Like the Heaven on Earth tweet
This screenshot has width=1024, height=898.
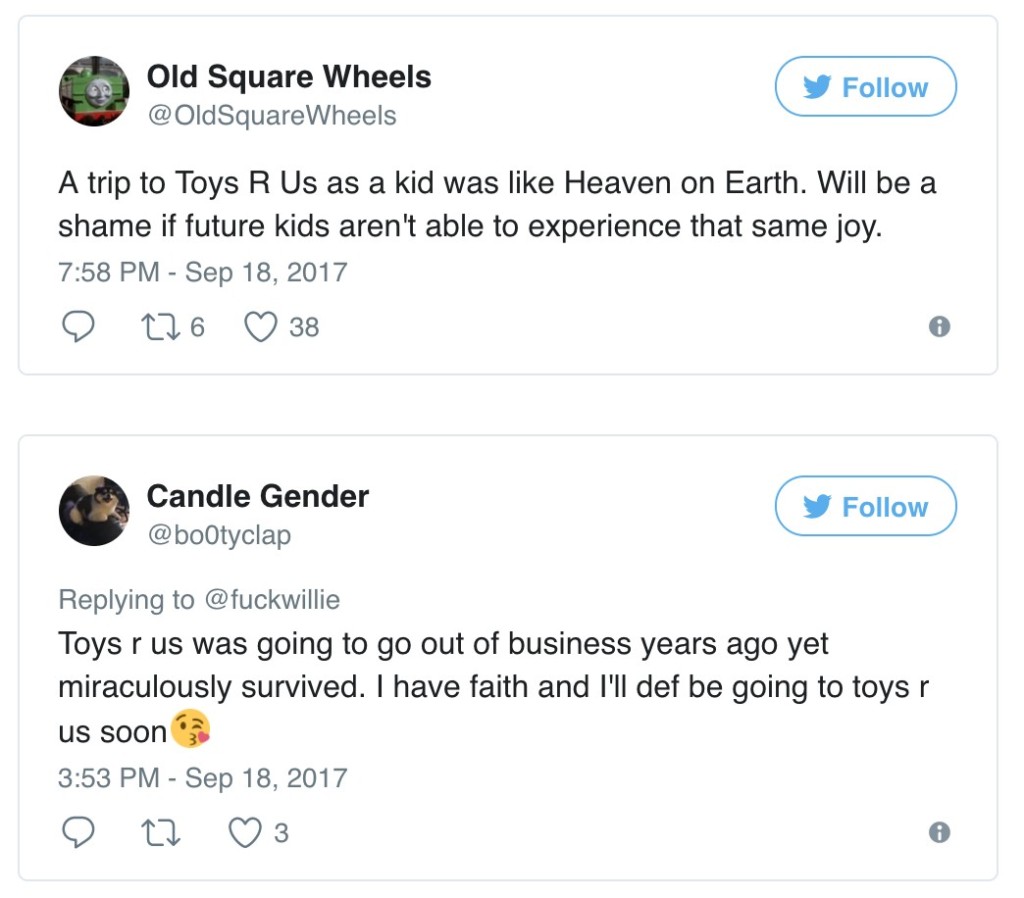click(x=260, y=327)
